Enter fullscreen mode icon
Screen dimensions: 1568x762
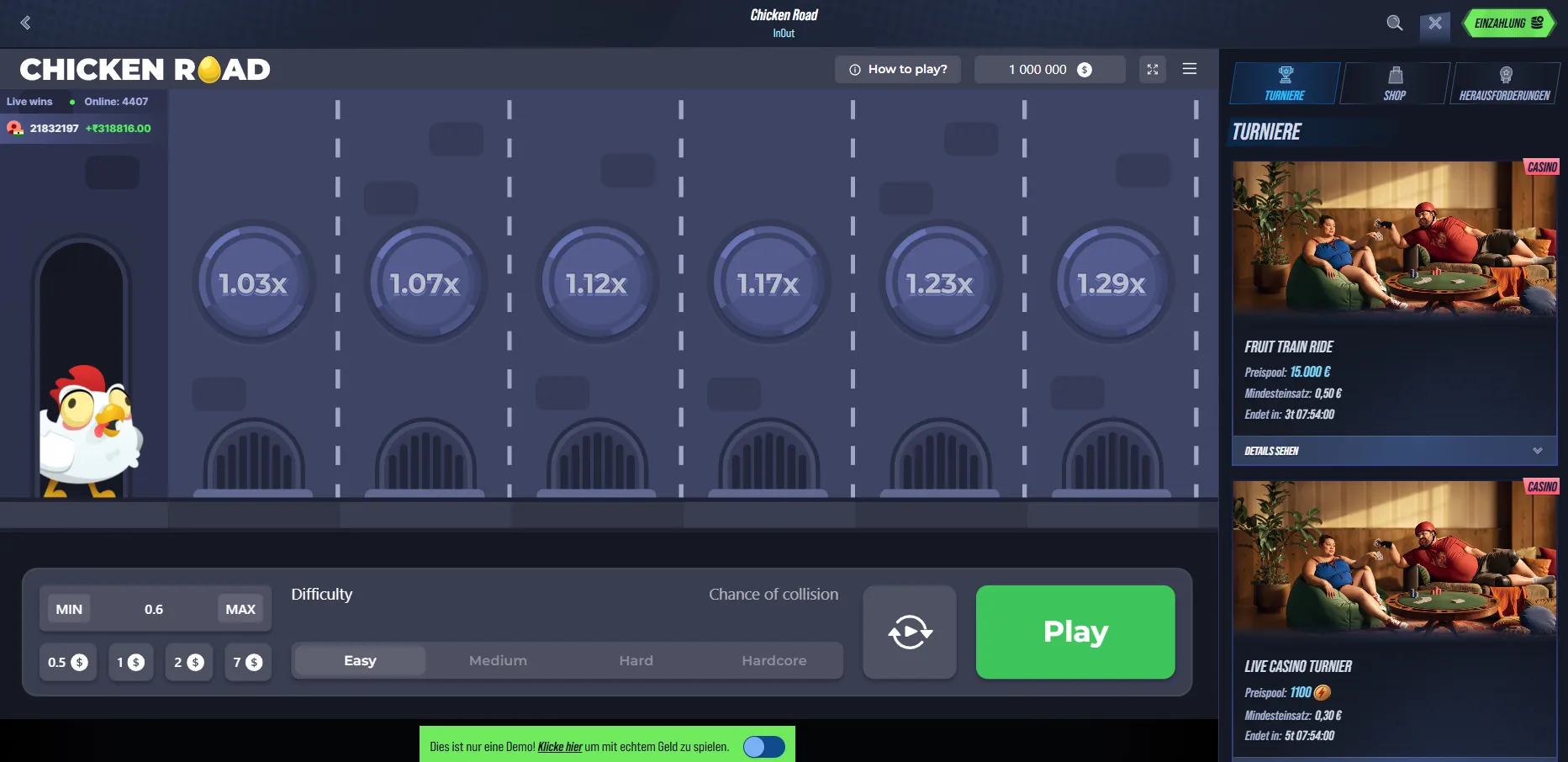point(1153,70)
